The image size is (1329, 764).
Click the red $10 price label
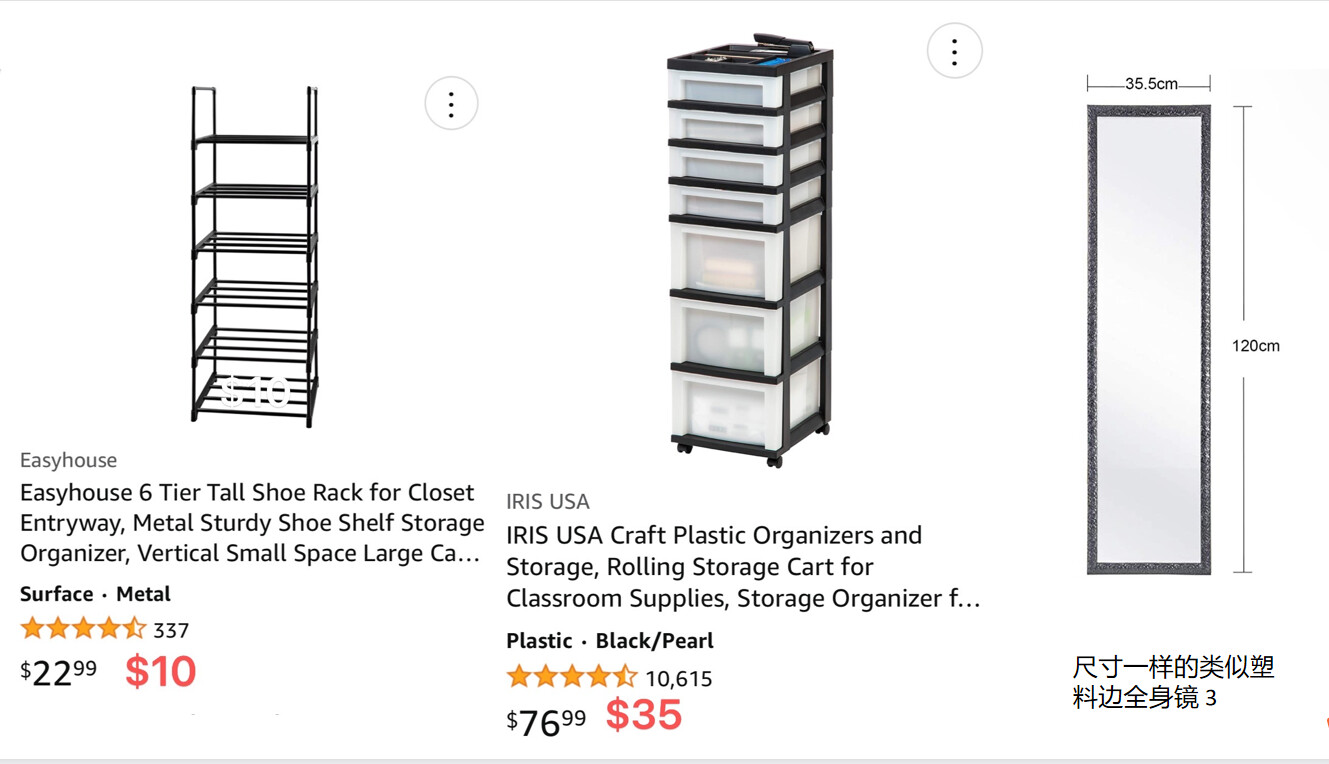160,671
